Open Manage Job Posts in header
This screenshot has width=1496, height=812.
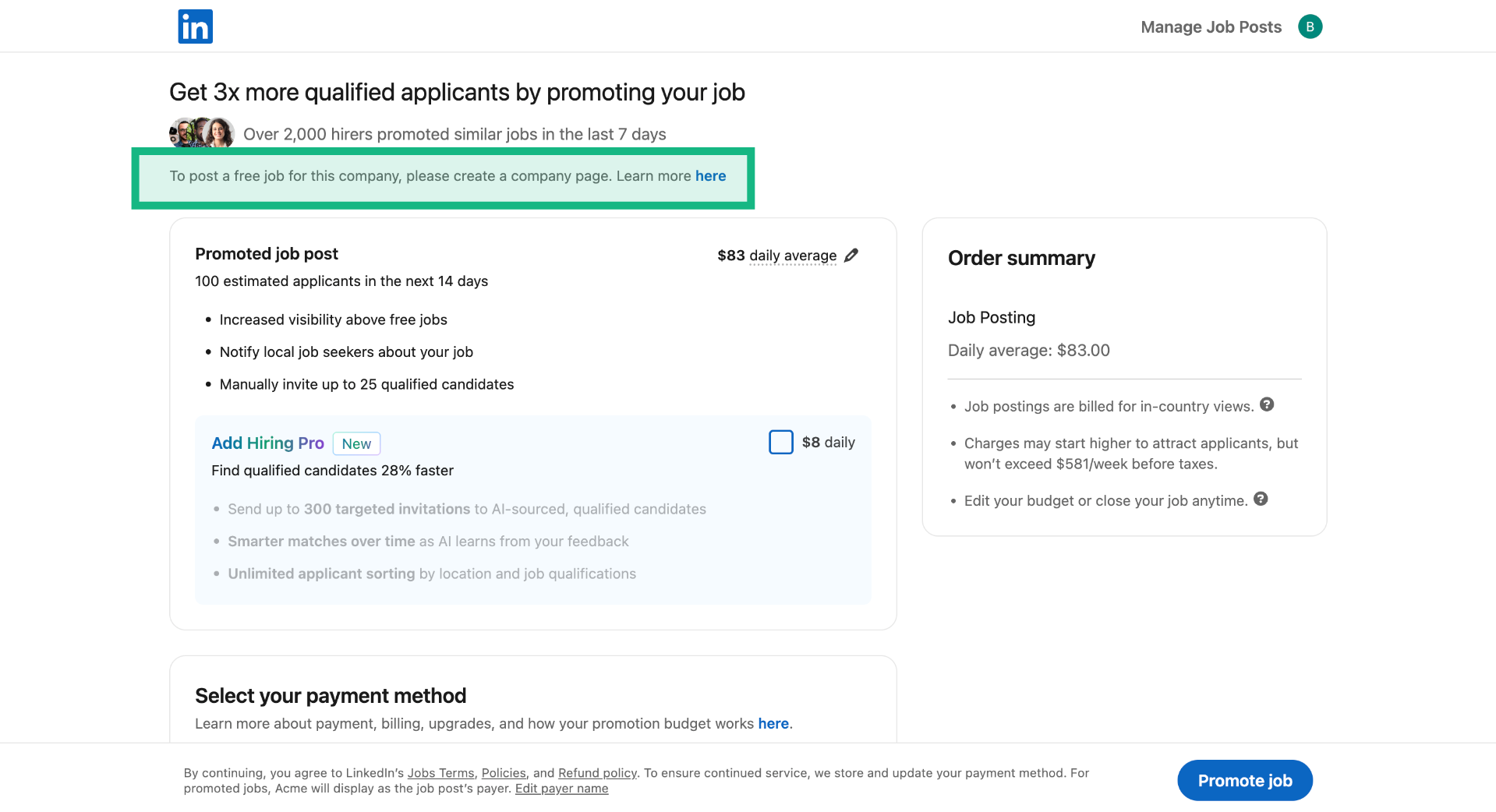click(1211, 27)
